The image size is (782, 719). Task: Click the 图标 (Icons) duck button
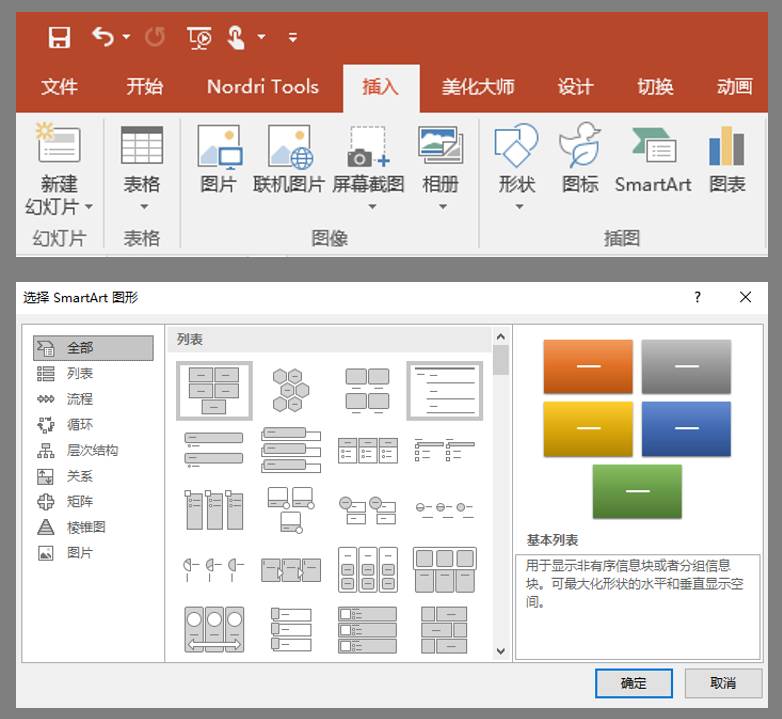coord(580,158)
